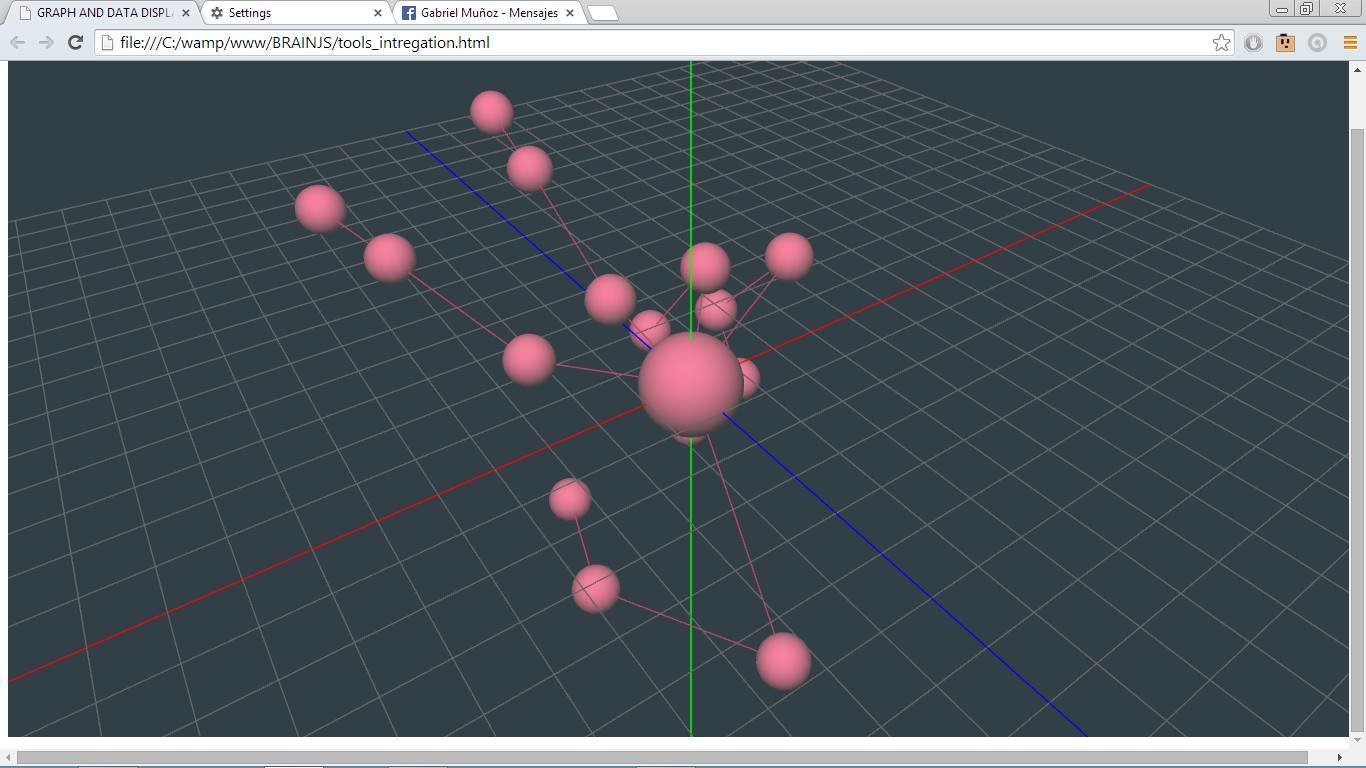The width and height of the screenshot is (1366, 768).
Task: Click the orange face extension icon
Action: pos(1285,42)
